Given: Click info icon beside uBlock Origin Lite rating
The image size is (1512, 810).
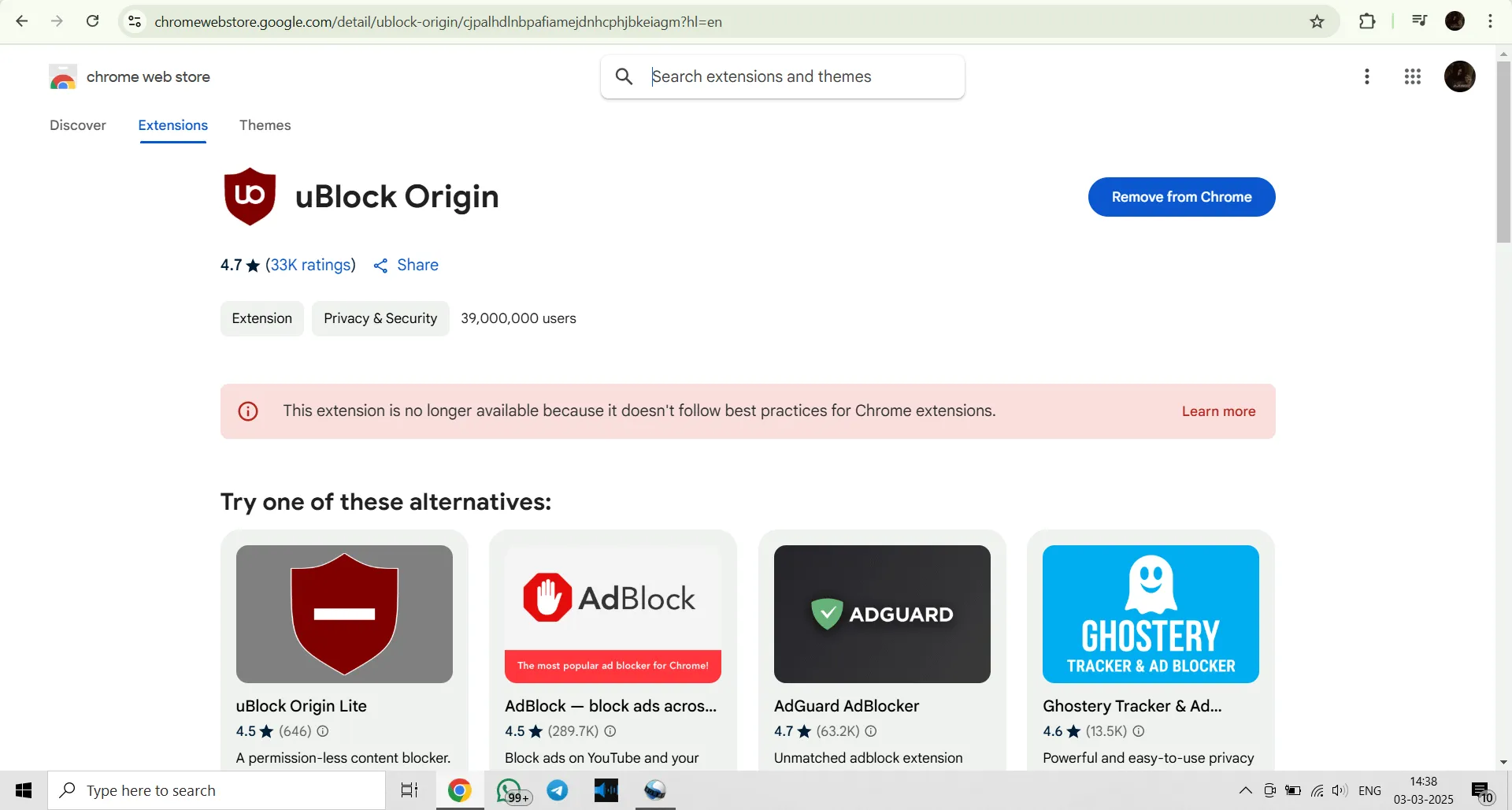Looking at the screenshot, I should [x=323, y=731].
